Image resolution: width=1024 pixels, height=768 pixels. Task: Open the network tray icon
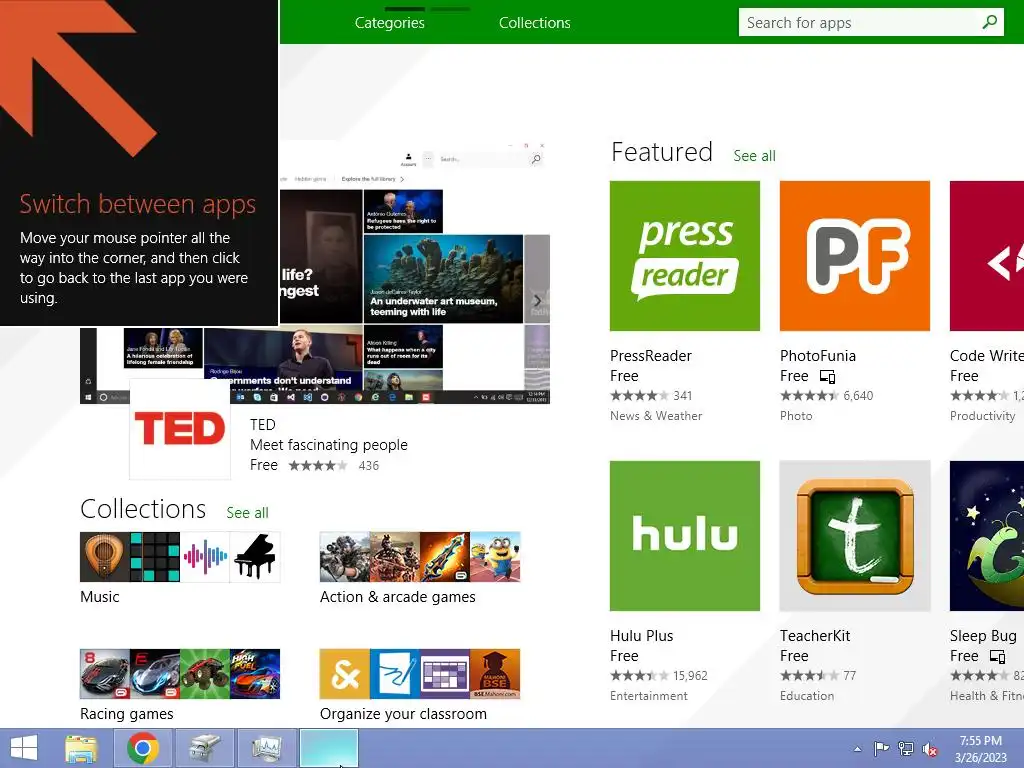click(906, 749)
